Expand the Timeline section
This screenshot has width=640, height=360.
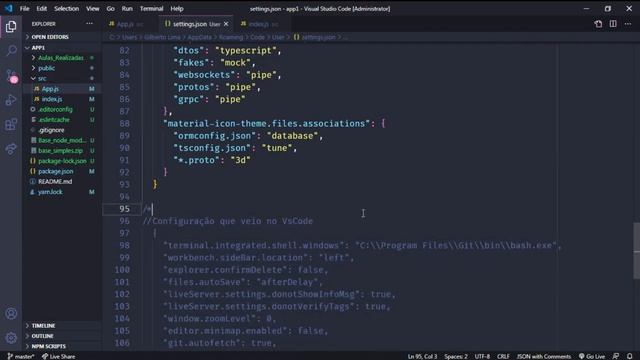[x=61, y=326]
